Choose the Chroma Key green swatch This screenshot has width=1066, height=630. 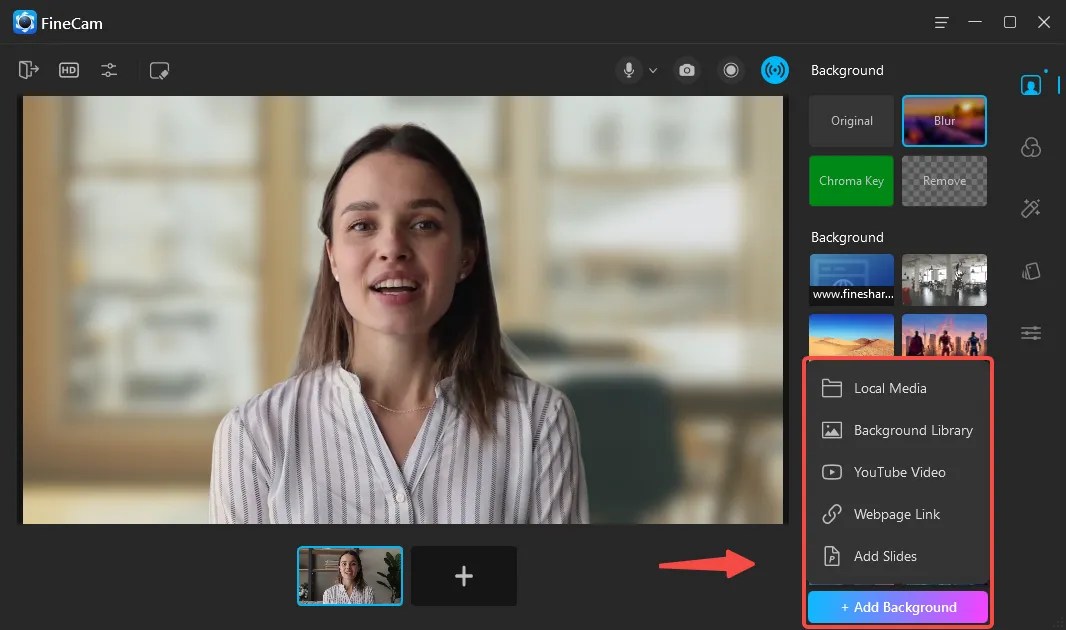tap(851, 181)
